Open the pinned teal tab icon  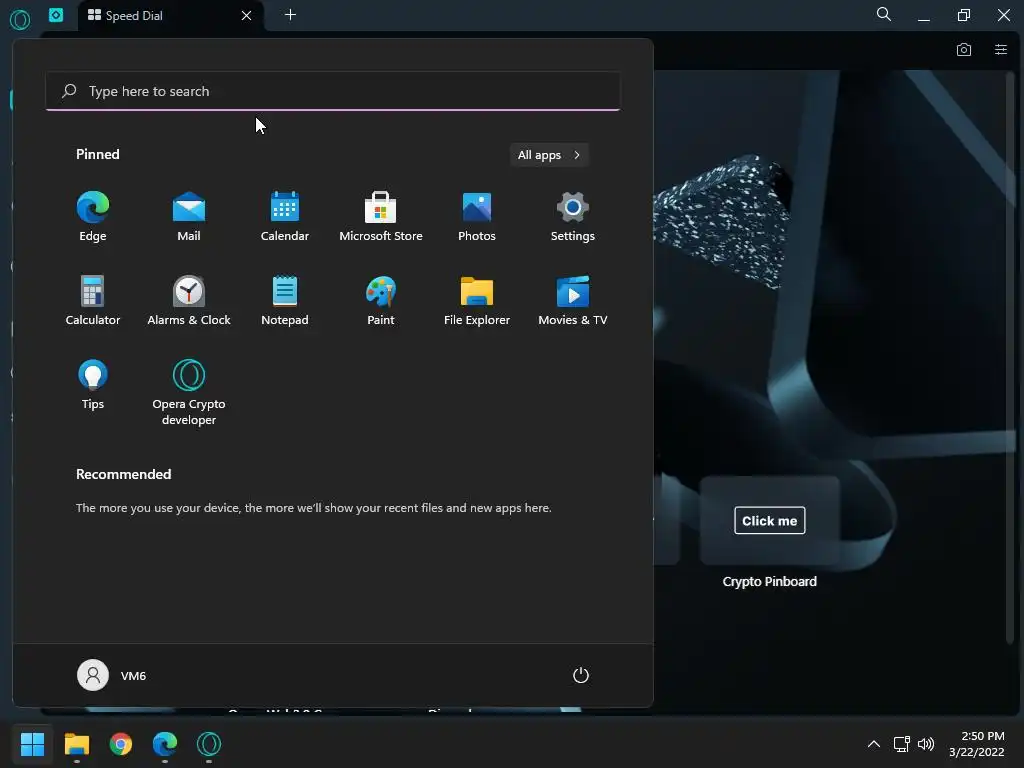pos(56,14)
